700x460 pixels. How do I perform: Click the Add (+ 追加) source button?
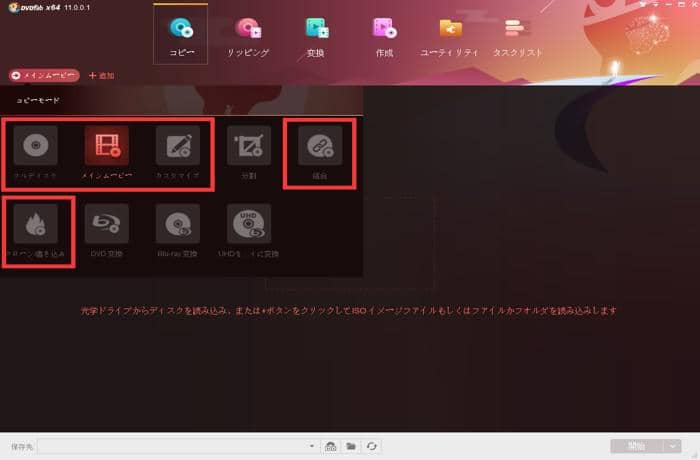point(101,75)
